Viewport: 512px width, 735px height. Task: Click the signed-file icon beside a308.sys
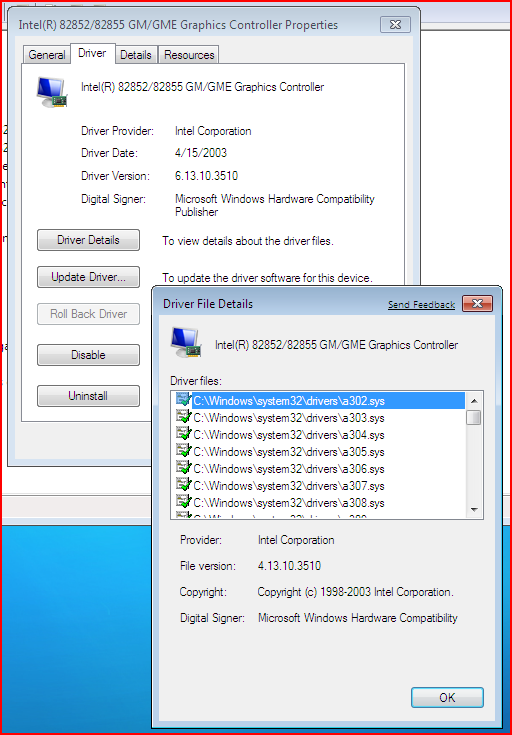tap(184, 502)
